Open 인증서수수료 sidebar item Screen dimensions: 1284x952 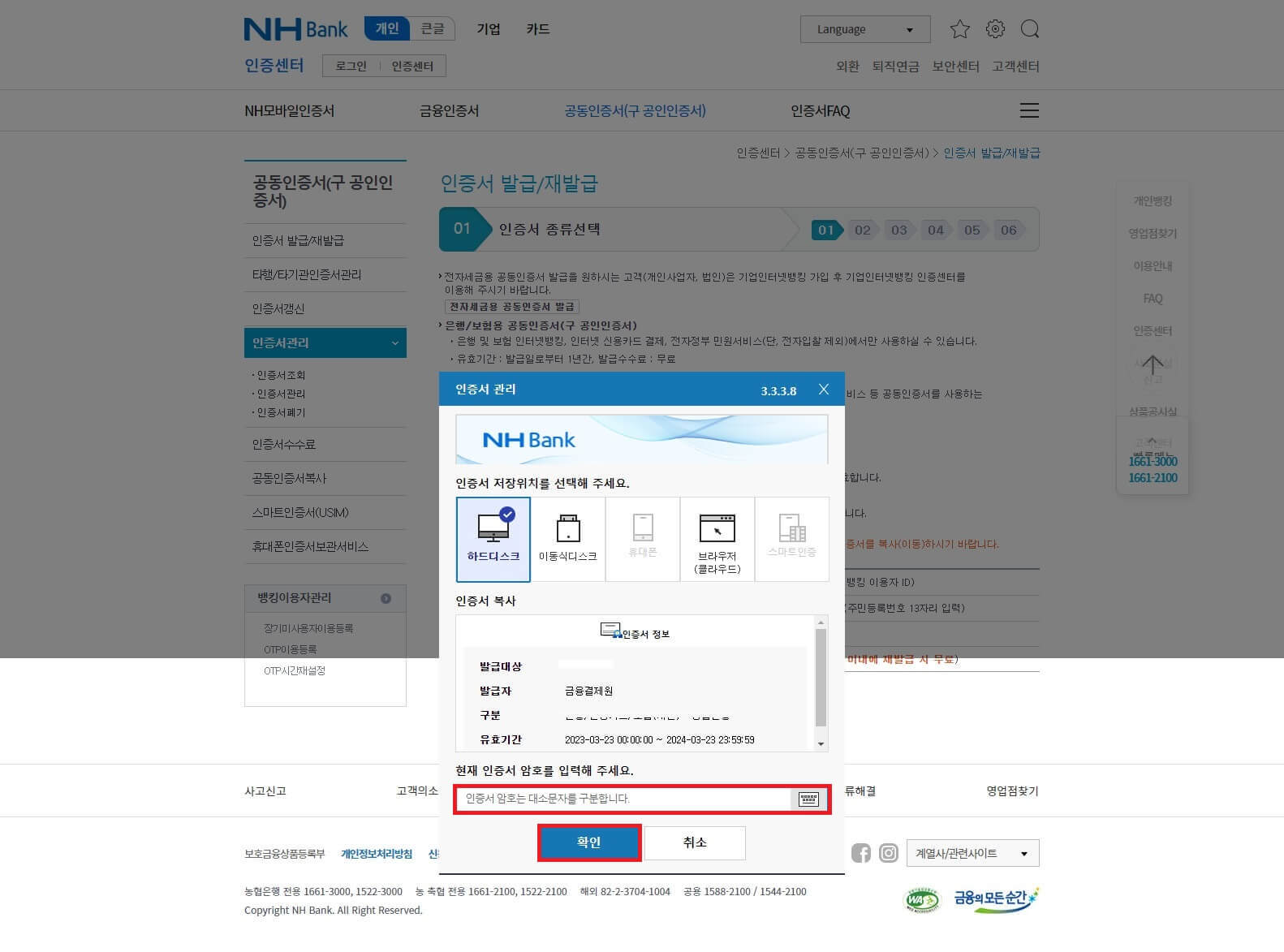click(325, 445)
